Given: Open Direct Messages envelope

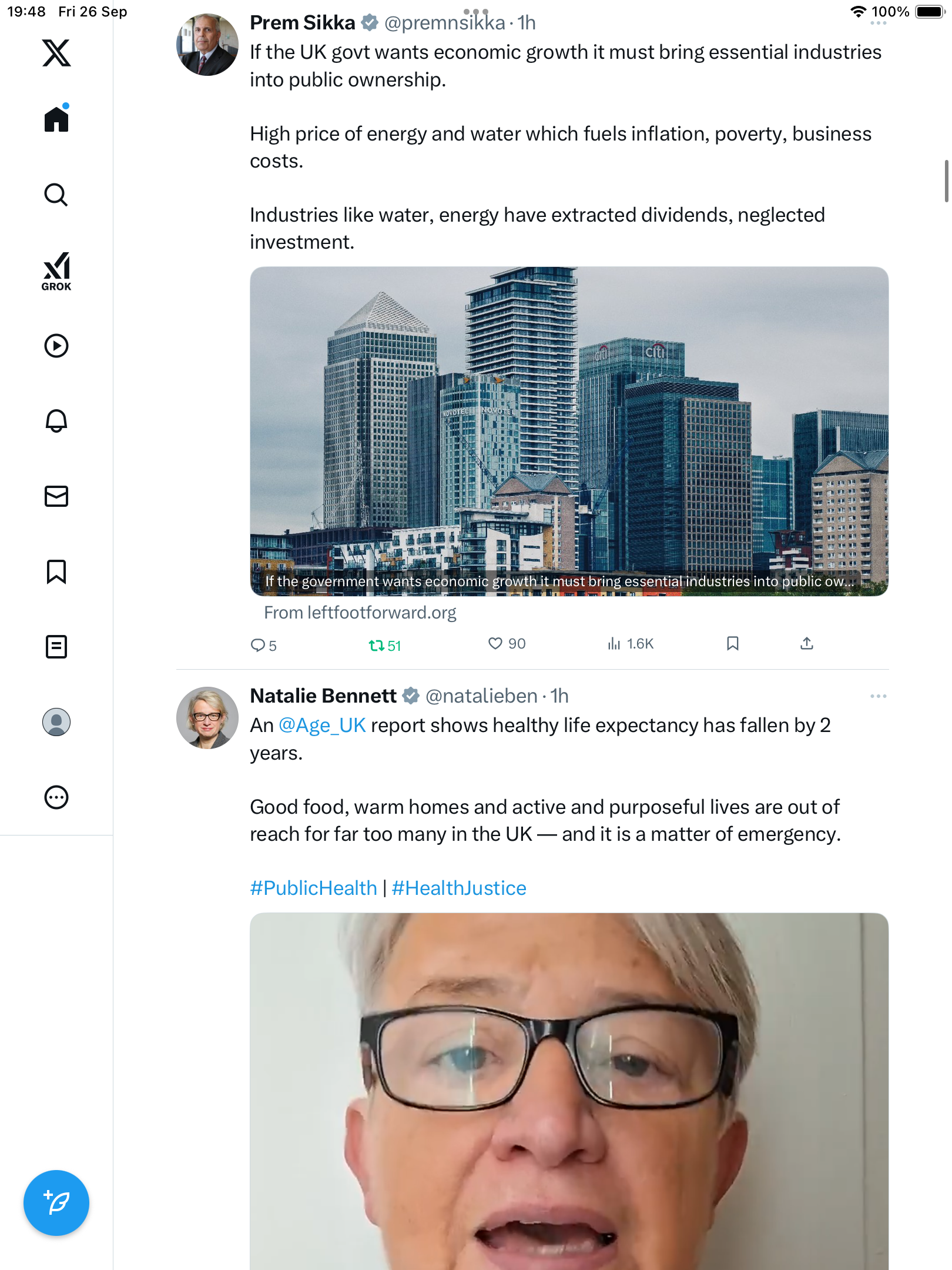Looking at the screenshot, I should 56,496.
